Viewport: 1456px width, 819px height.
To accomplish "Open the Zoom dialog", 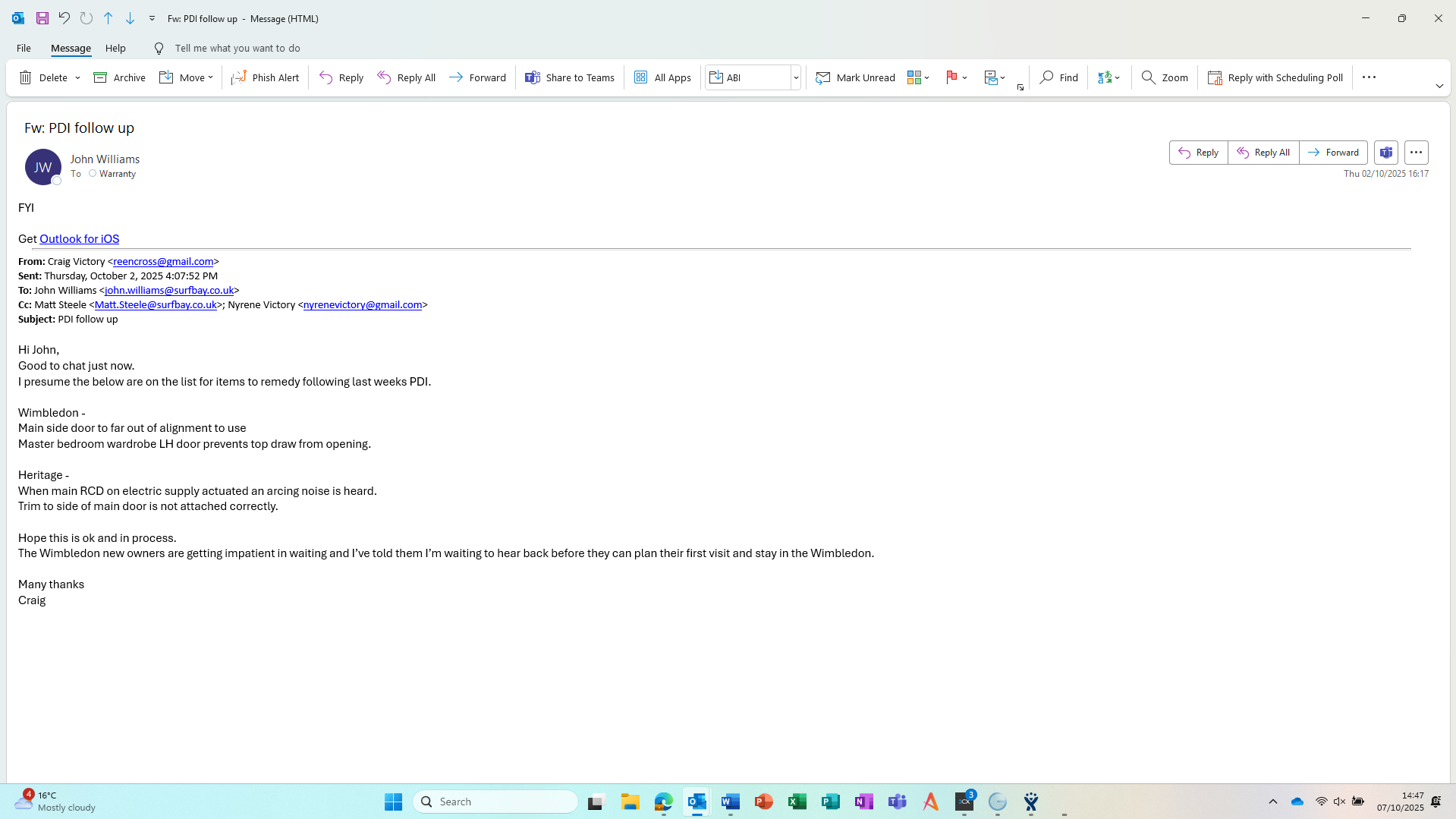I will click(x=1165, y=77).
